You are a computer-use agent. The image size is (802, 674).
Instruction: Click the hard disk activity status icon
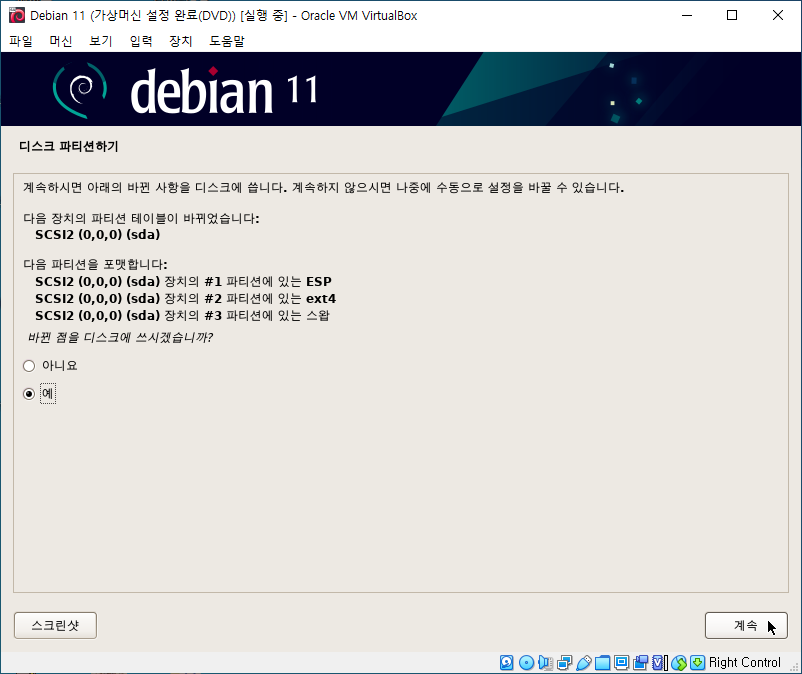tap(506, 662)
